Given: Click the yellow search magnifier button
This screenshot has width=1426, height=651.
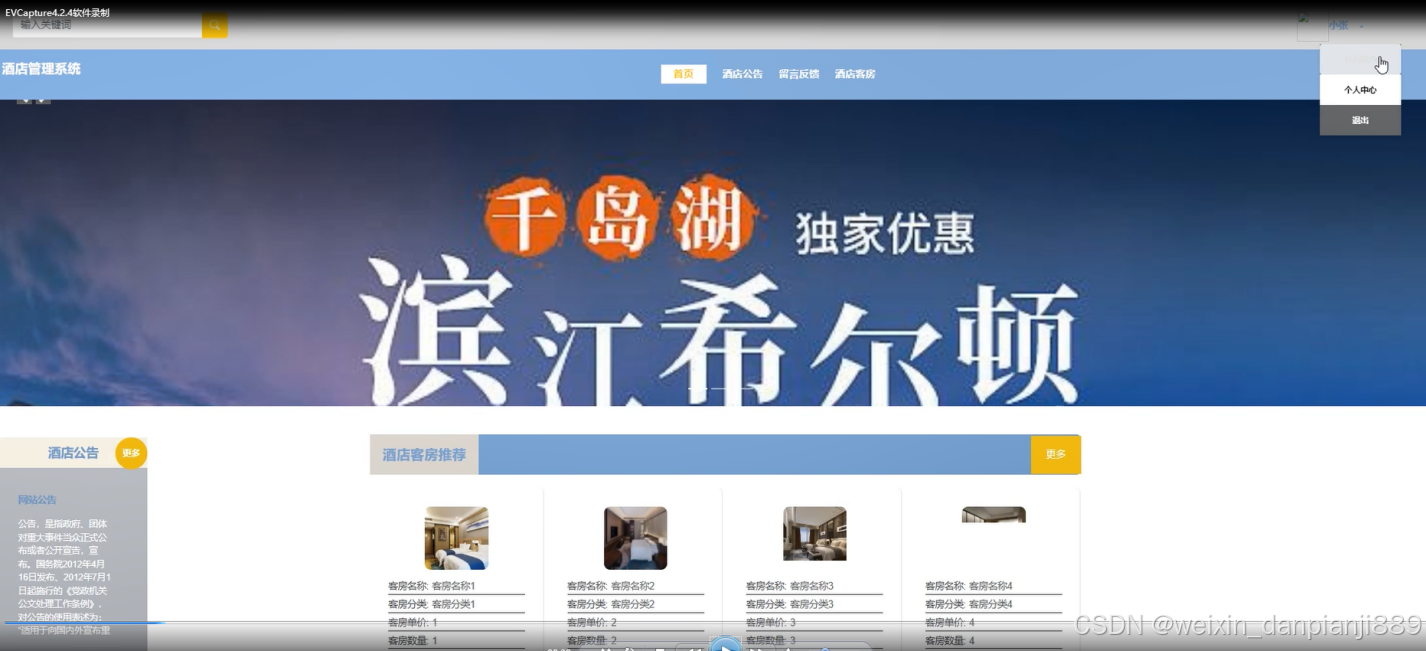Looking at the screenshot, I should coord(214,25).
